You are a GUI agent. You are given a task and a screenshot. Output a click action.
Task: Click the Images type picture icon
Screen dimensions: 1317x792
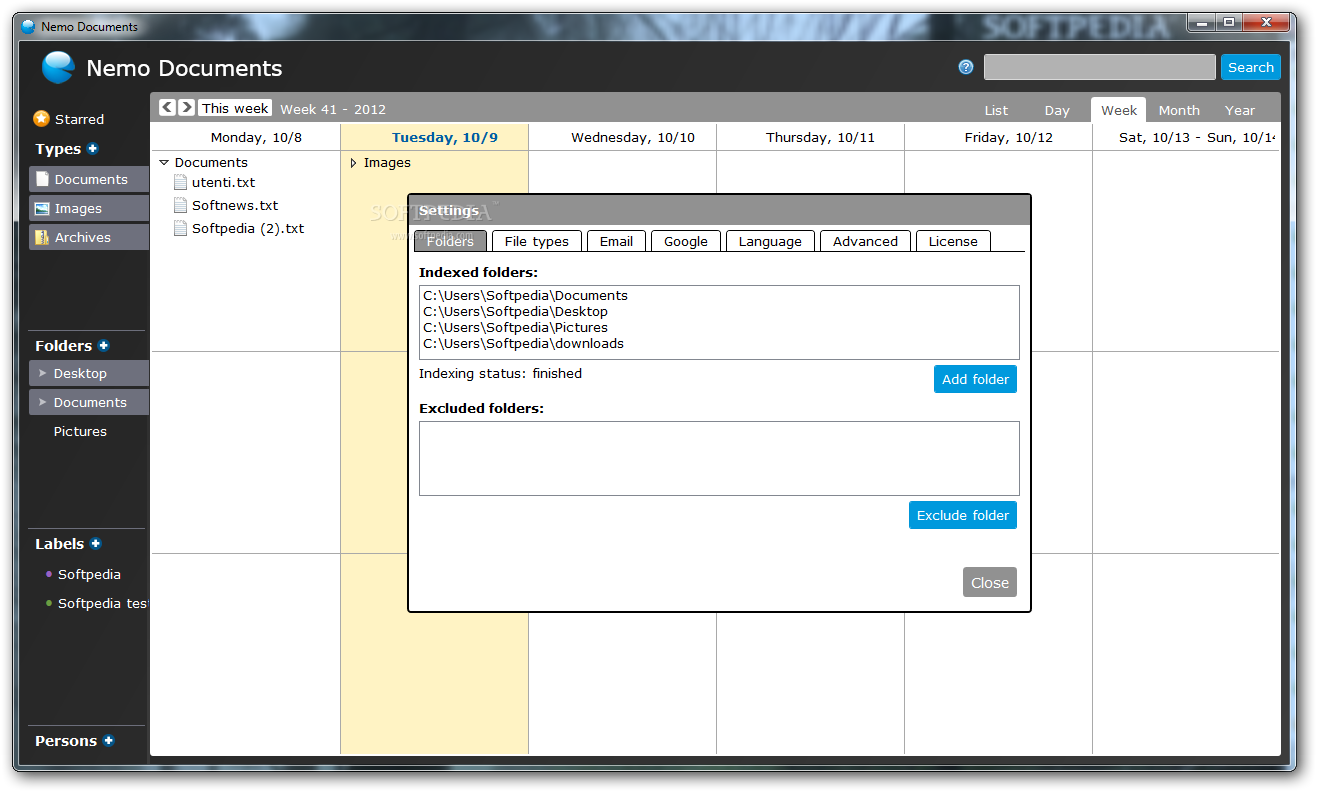(41, 208)
